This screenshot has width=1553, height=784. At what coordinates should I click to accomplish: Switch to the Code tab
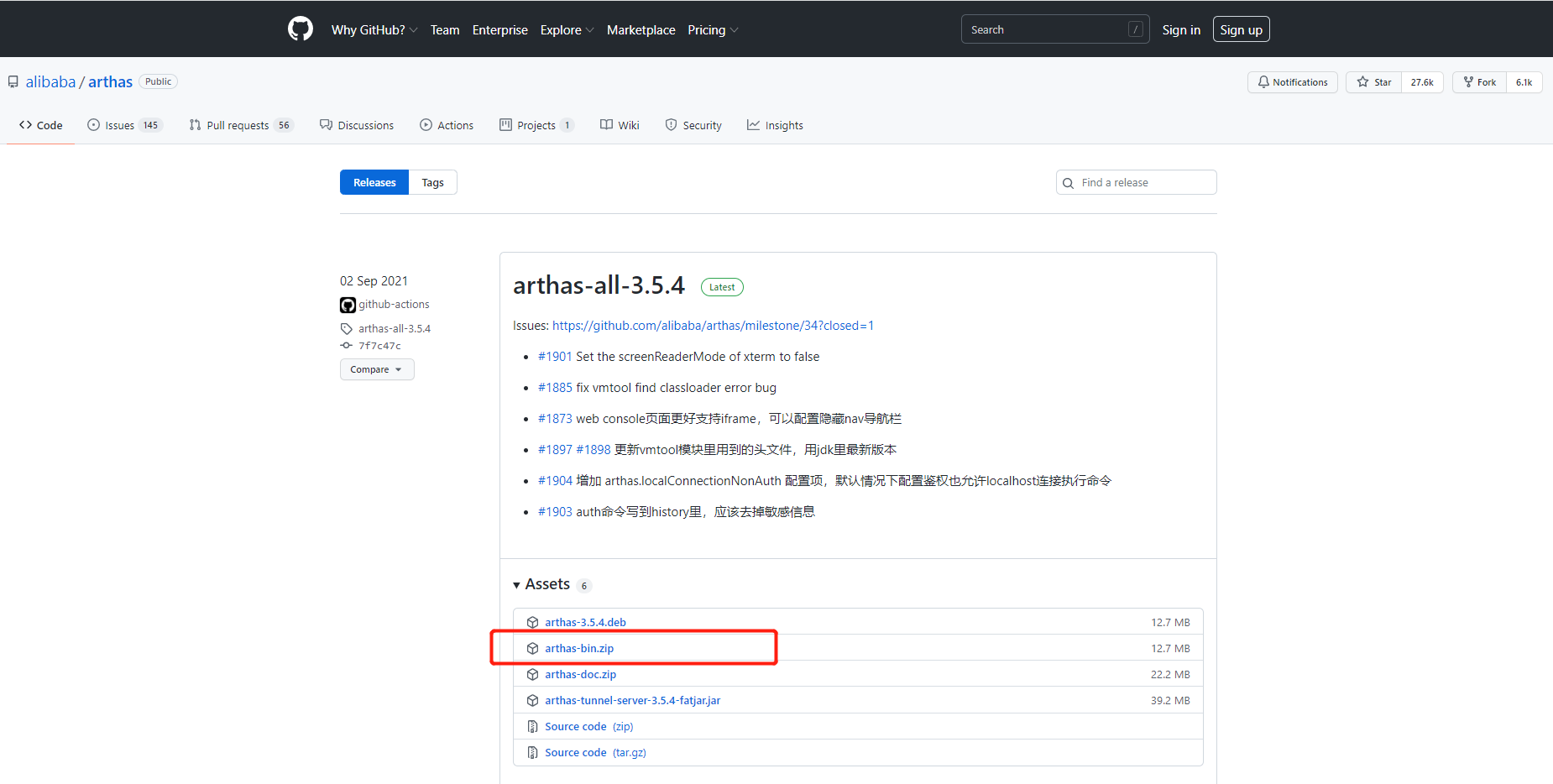pos(40,125)
